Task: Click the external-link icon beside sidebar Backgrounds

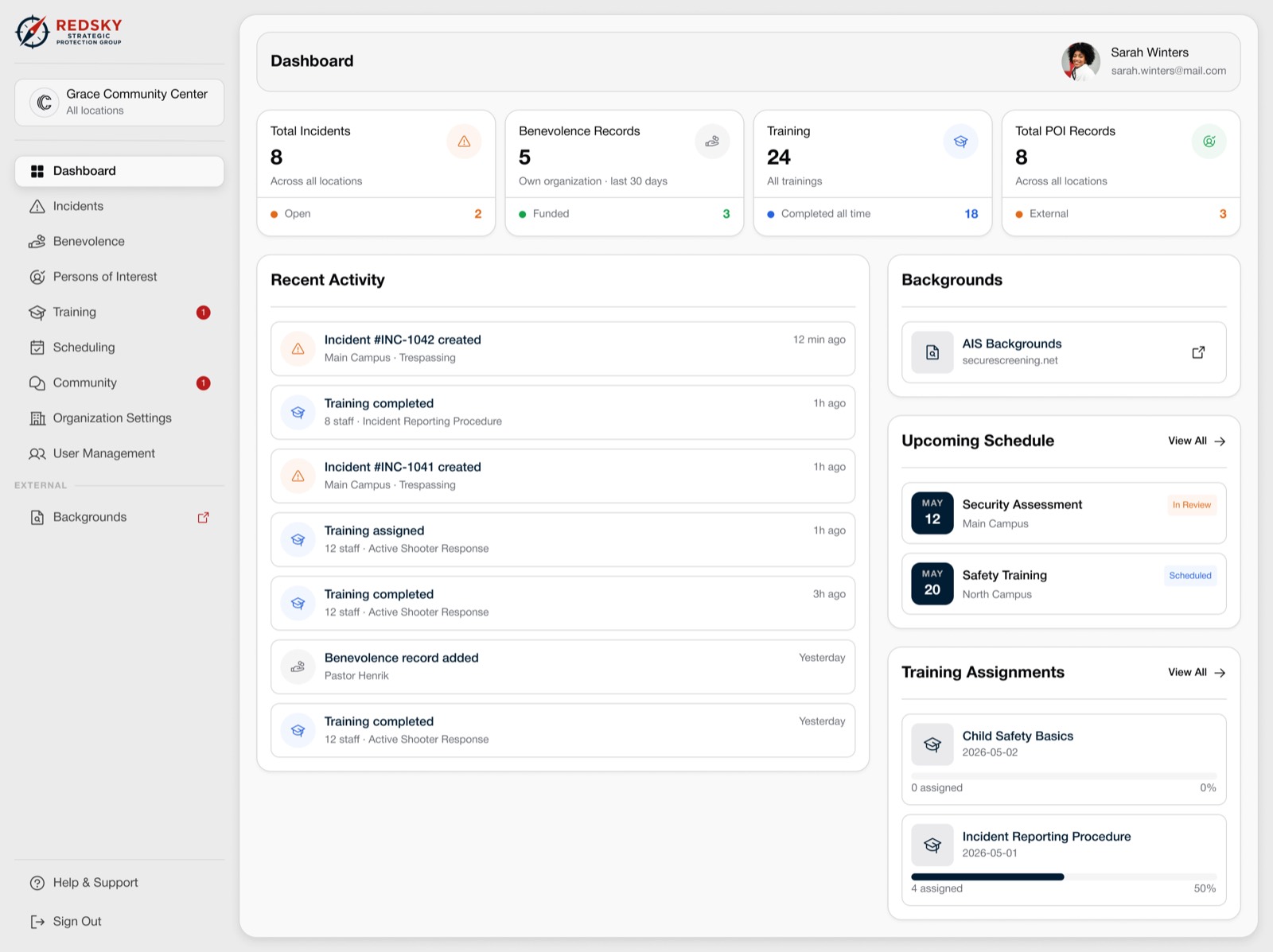Action: [x=204, y=517]
